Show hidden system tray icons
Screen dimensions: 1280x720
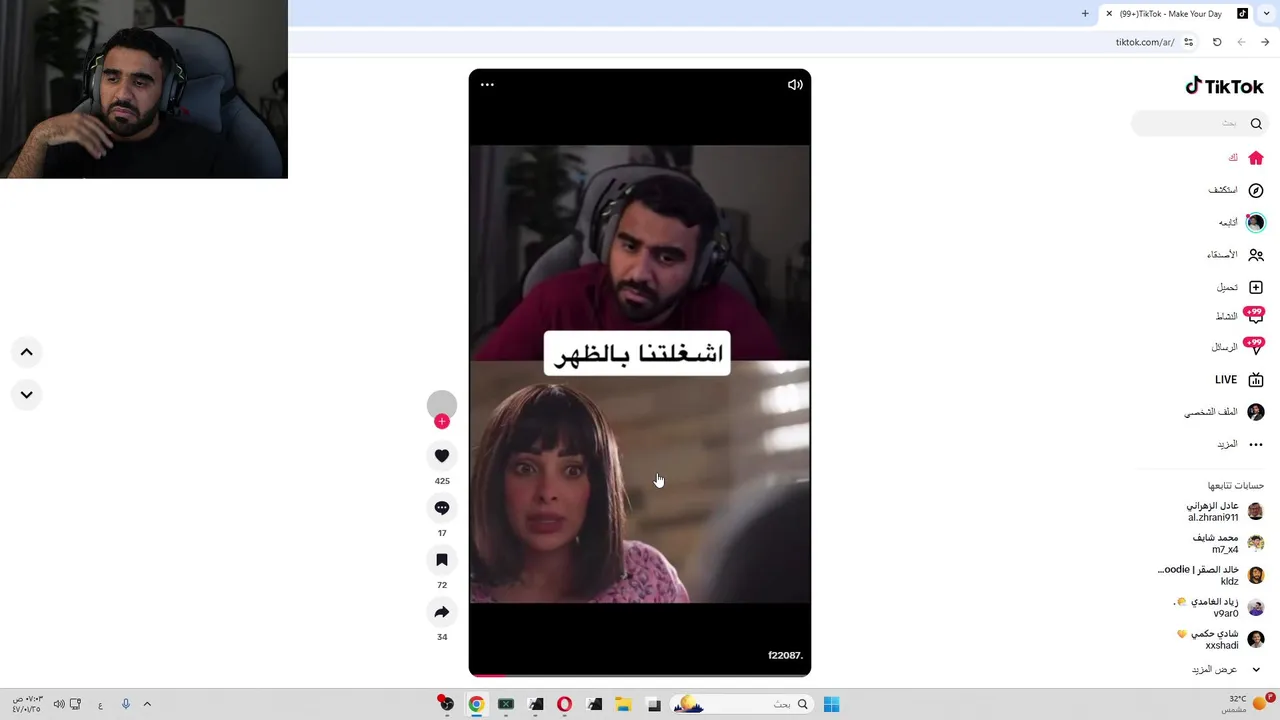[x=147, y=705]
